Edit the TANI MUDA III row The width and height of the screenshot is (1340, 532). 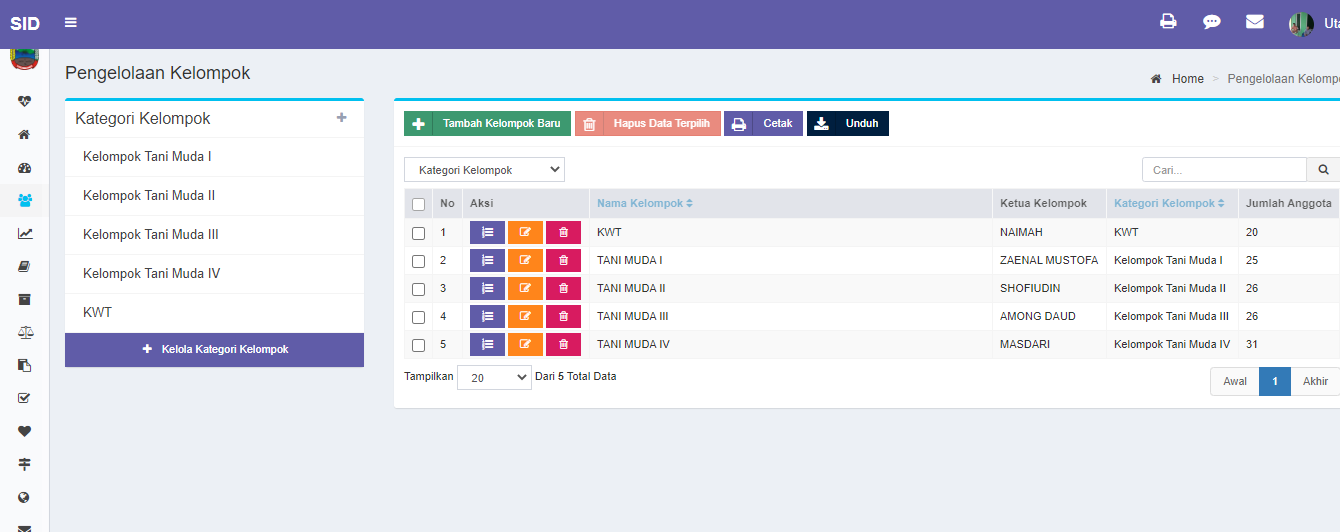coord(525,316)
